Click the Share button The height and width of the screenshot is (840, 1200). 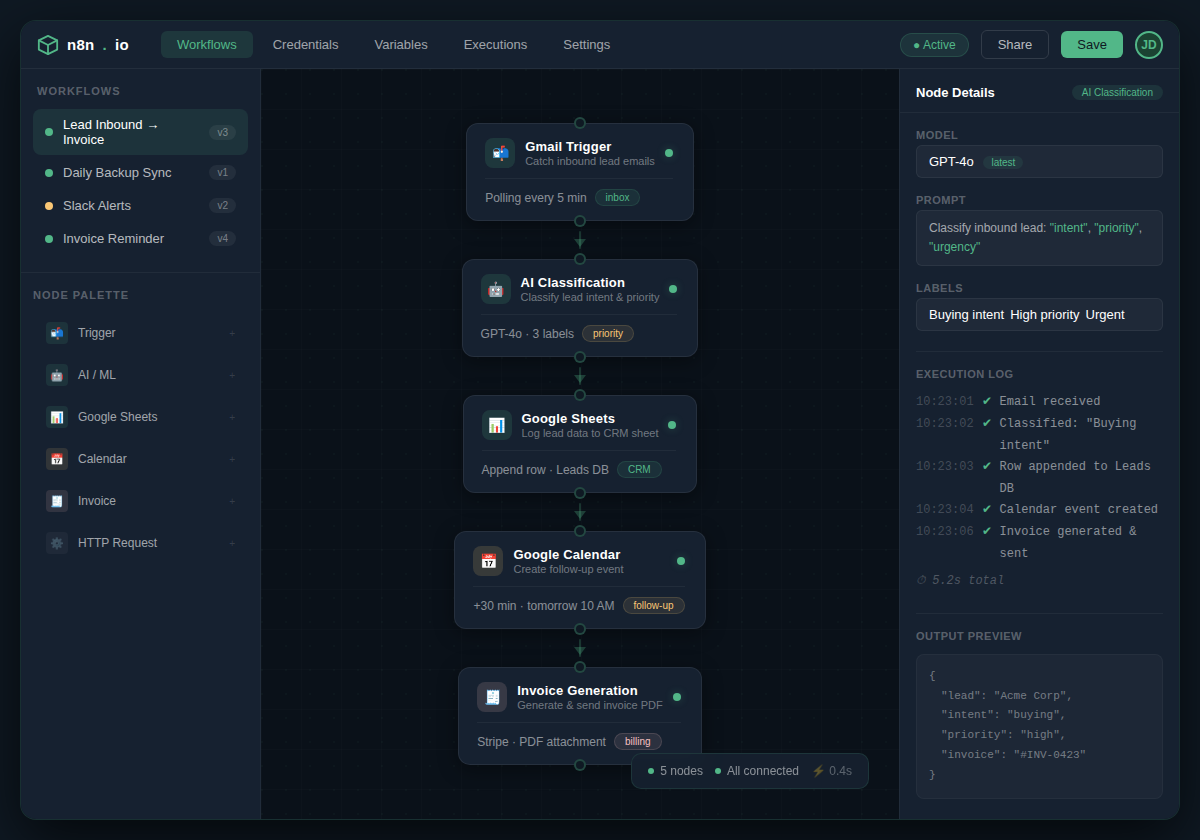click(x=1015, y=45)
